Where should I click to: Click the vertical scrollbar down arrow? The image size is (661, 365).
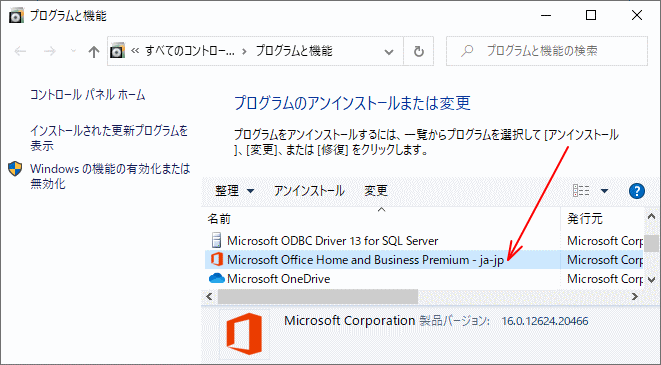click(651, 279)
